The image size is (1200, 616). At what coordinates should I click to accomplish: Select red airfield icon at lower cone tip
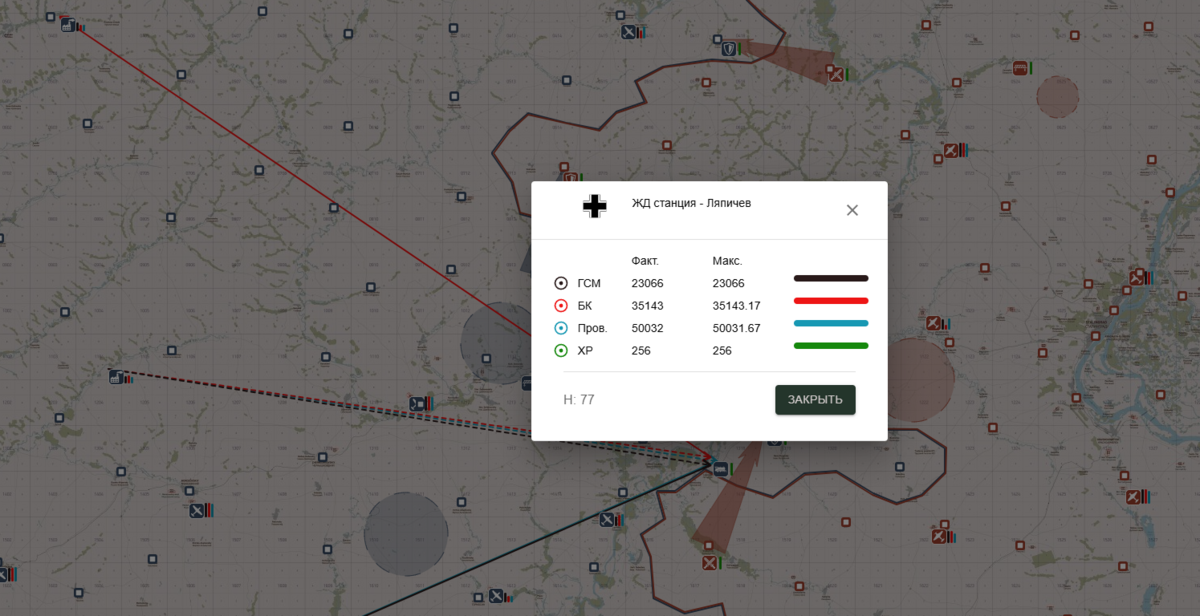click(709, 563)
